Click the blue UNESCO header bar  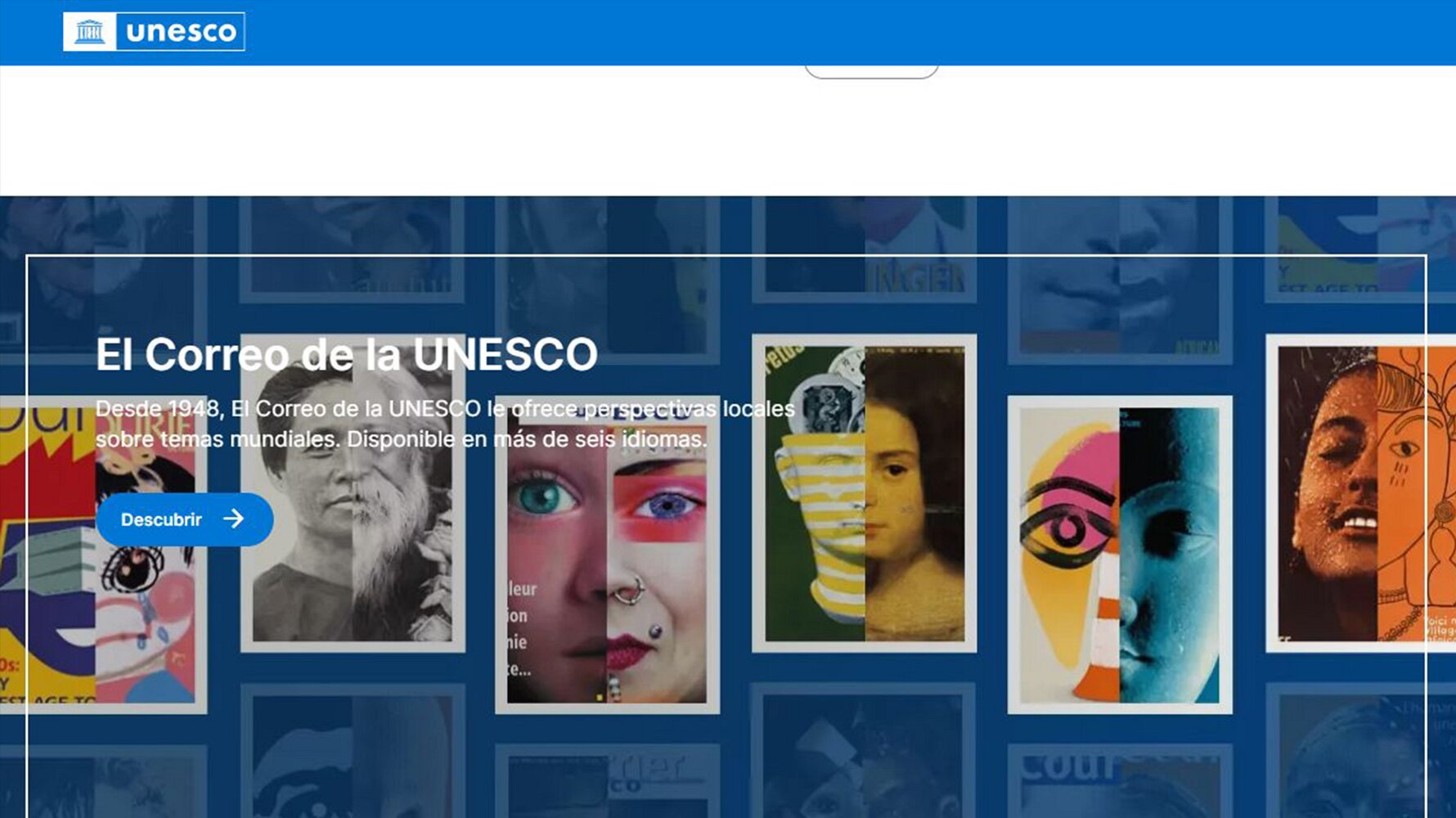coord(728,33)
